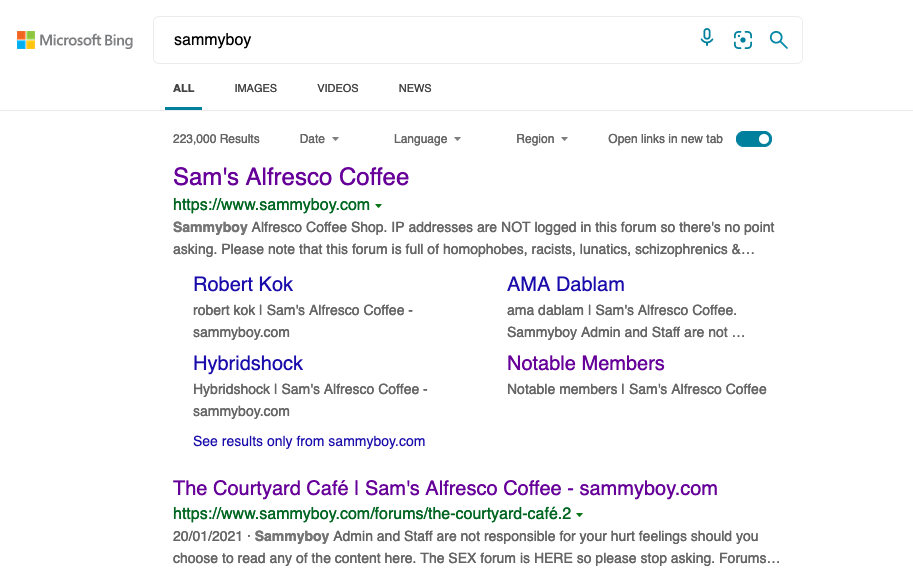Click the microphone voice search icon

pos(707,39)
